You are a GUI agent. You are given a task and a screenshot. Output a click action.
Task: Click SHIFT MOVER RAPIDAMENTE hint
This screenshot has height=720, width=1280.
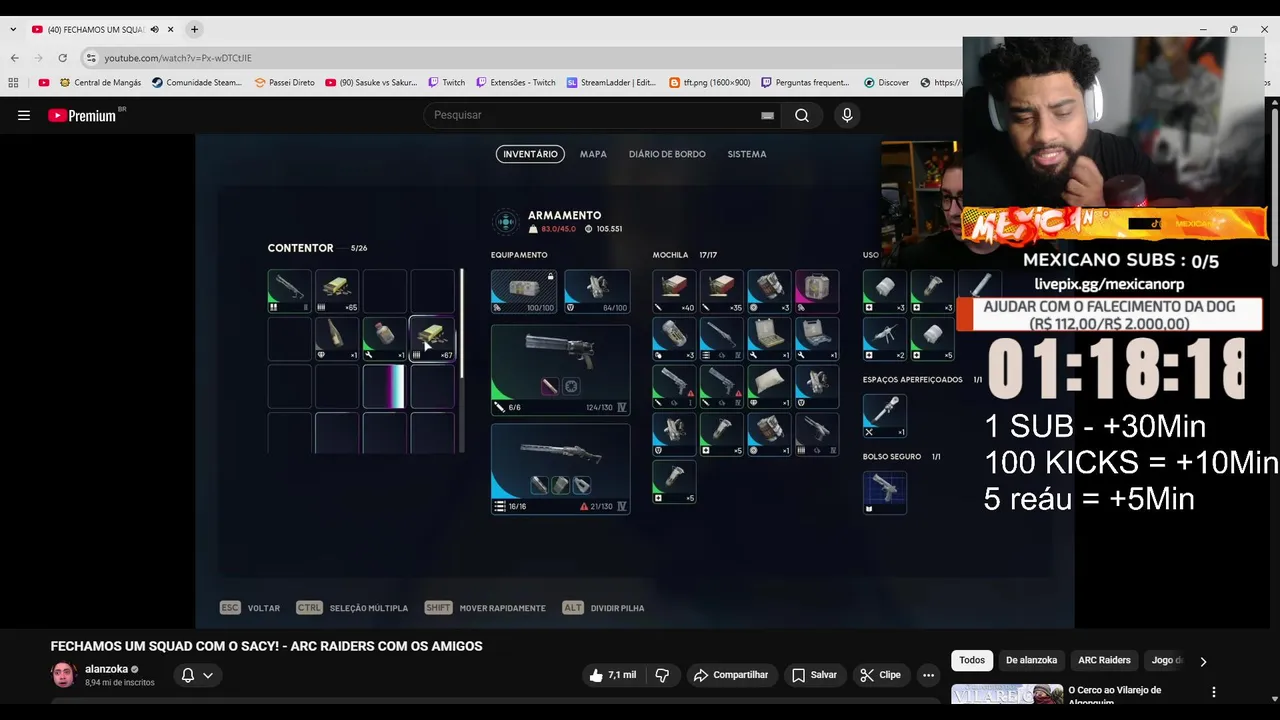pos(485,608)
